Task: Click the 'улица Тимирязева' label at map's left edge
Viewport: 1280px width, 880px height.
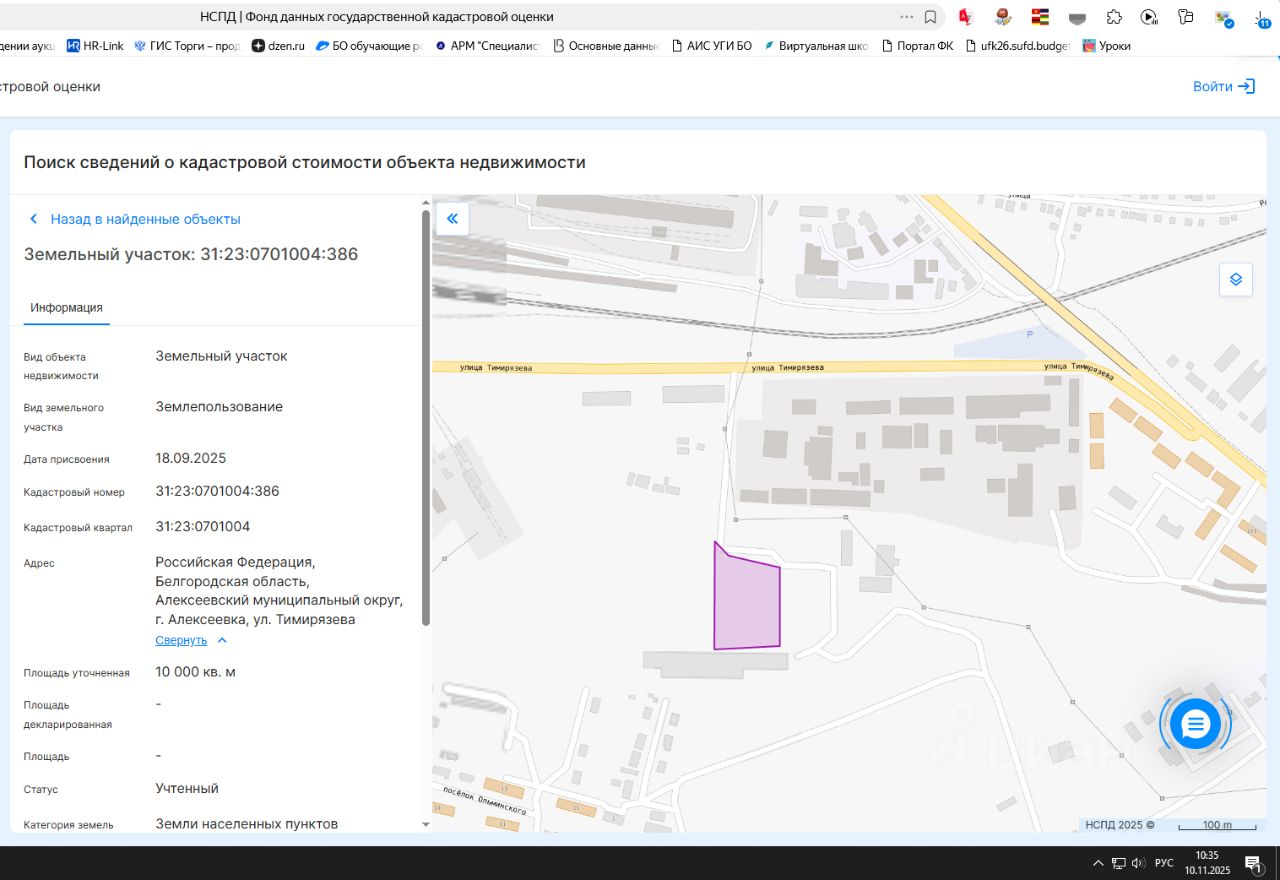Action: [x=496, y=368]
